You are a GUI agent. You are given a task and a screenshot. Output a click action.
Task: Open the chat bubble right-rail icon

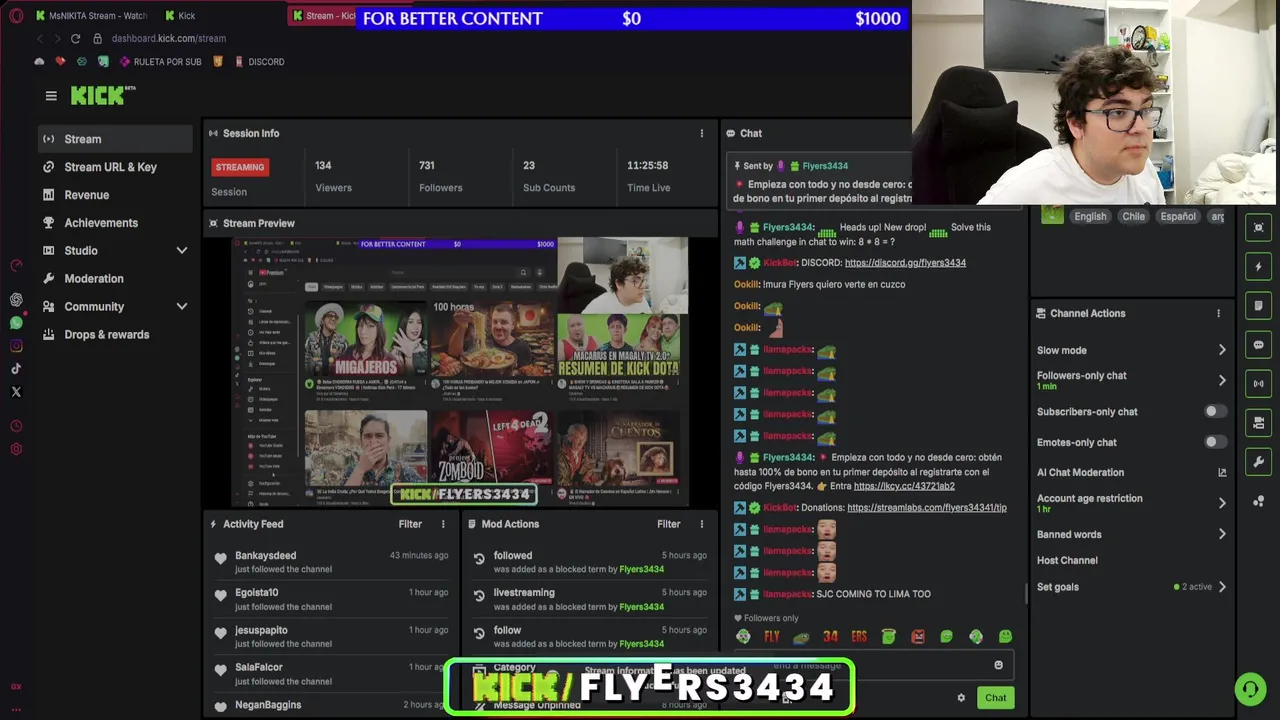coord(1258,344)
